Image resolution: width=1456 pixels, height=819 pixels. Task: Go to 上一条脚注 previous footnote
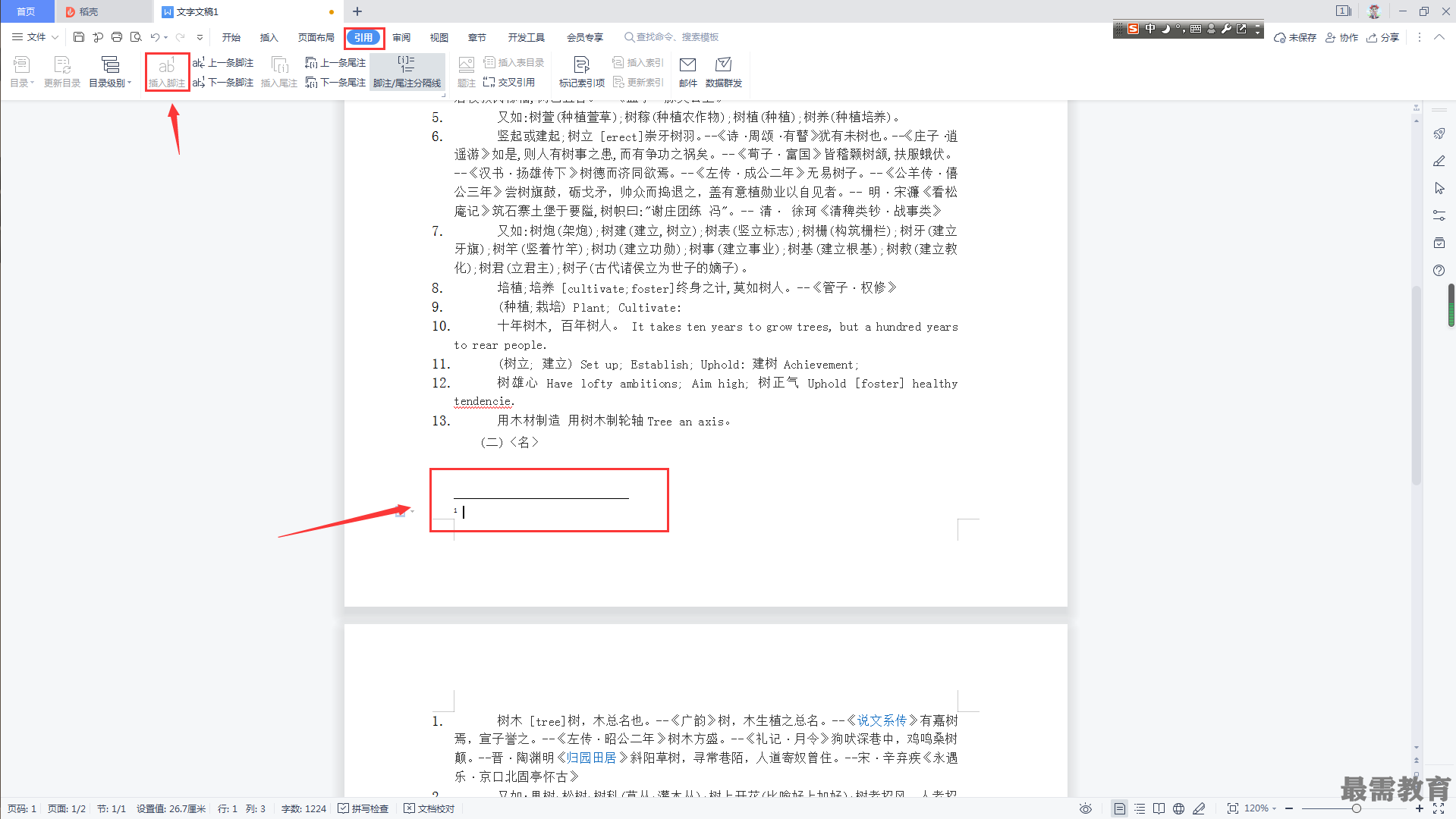pos(223,63)
